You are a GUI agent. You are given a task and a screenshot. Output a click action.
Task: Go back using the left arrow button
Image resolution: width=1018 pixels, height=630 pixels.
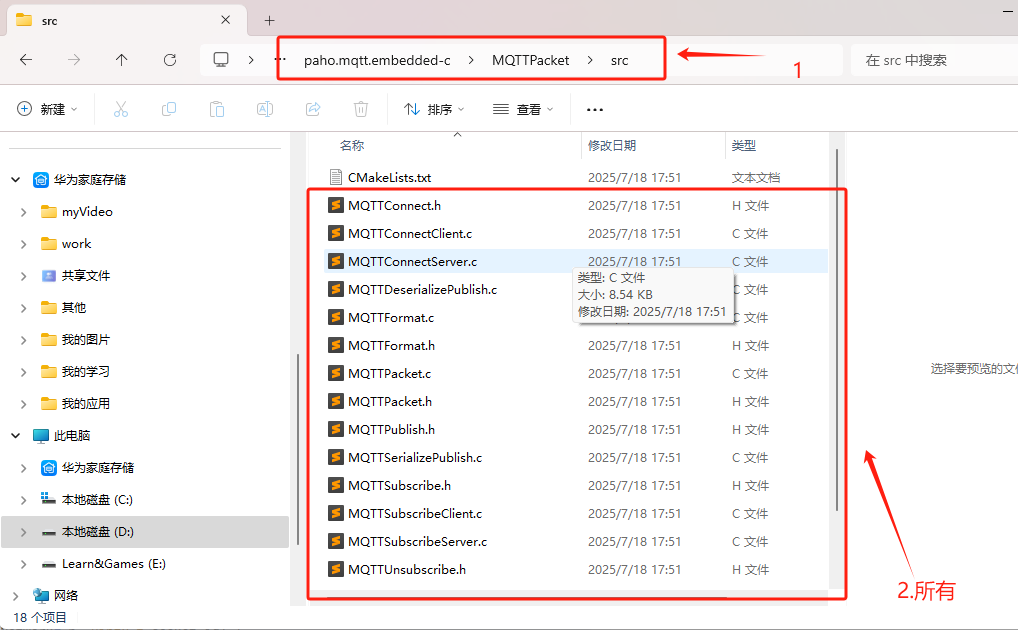point(26,60)
